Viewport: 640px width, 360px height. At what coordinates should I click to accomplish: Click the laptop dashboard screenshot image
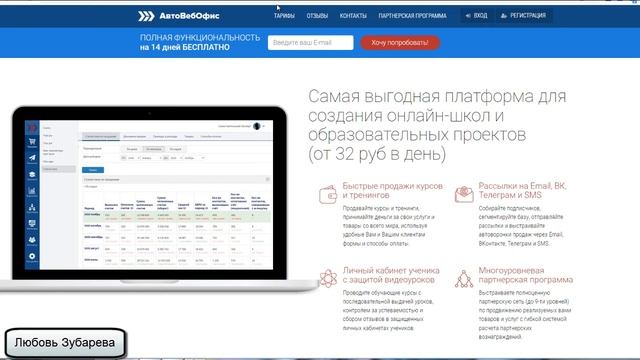pos(149,194)
